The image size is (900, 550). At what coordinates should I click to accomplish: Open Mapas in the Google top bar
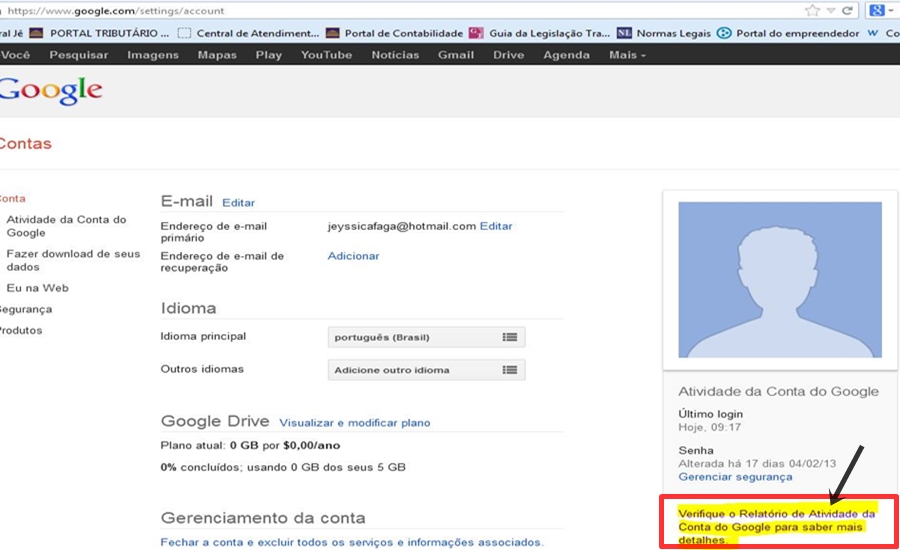[x=217, y=55]
